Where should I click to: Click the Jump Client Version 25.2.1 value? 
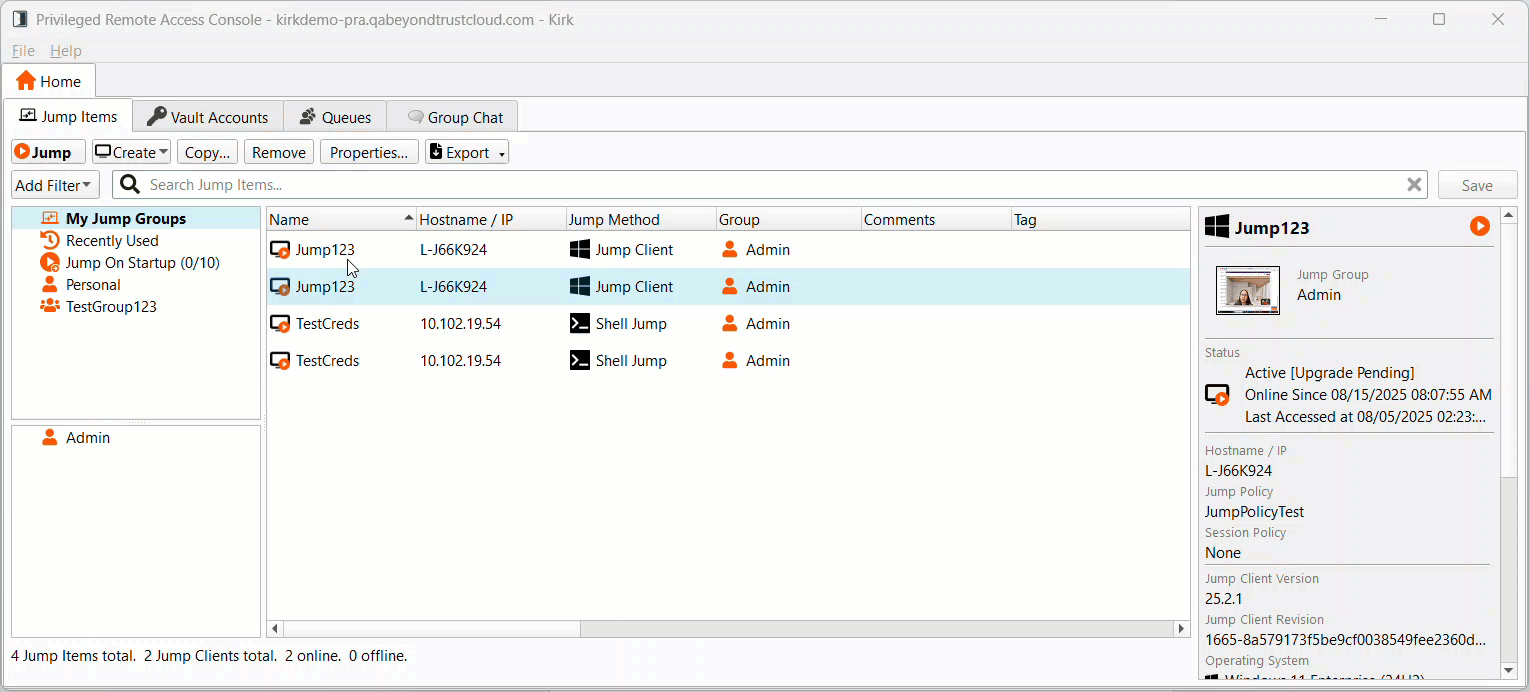pos(1223,599)
